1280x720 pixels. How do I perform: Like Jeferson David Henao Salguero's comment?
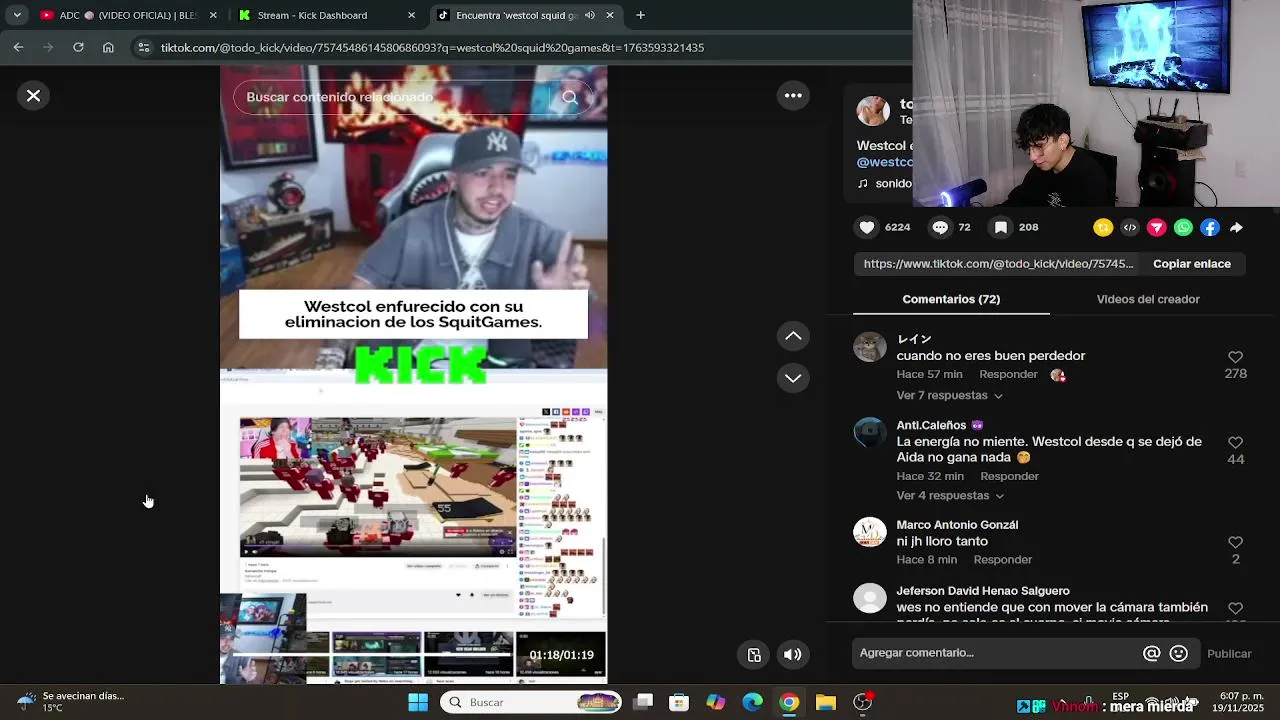pos(1235,609)
